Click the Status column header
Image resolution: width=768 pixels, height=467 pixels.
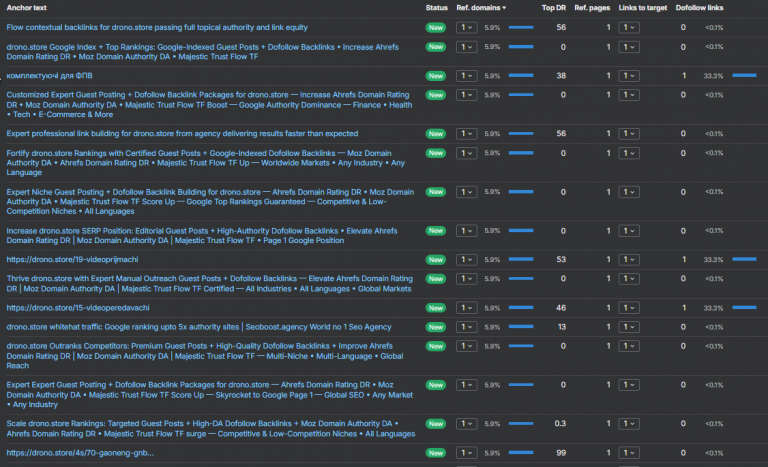[436, 8]
